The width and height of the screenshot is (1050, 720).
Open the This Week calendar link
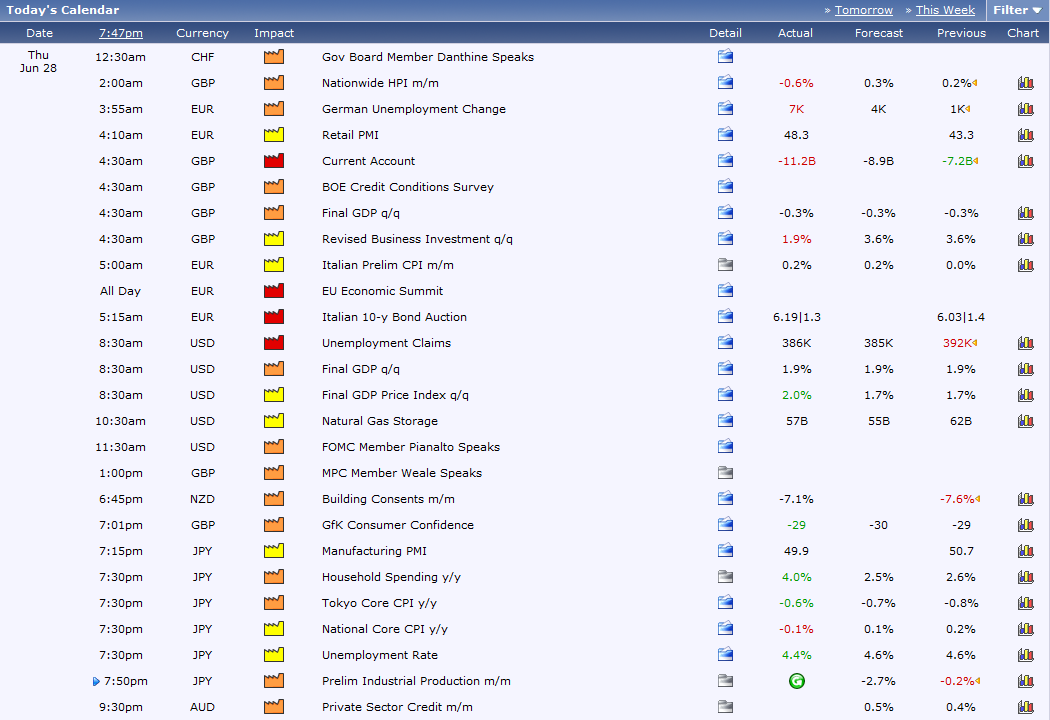click(945, 10)
